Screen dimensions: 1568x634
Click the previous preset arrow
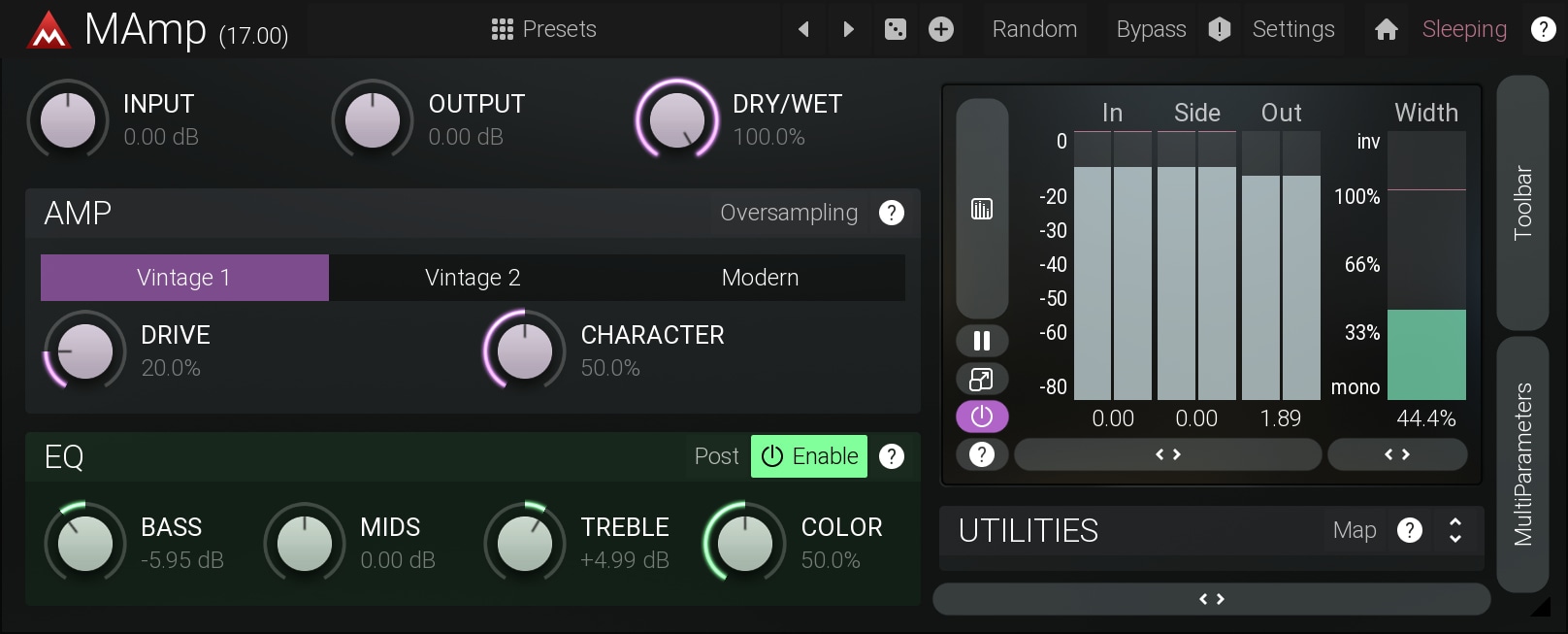point(803,29)
